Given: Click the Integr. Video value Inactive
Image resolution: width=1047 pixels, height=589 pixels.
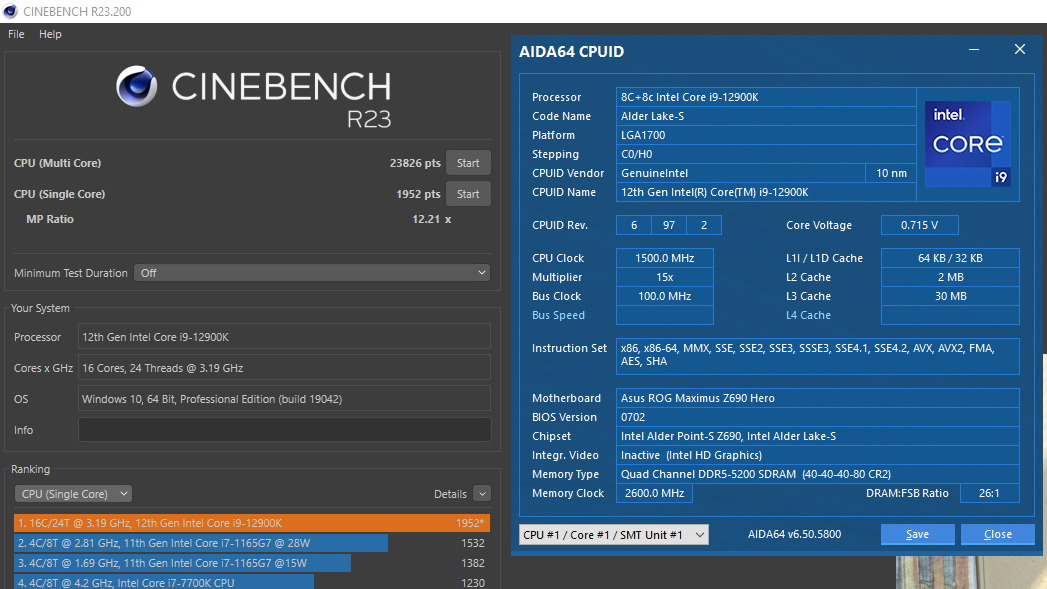Looking at the screenshot, I should click(817, 455).
